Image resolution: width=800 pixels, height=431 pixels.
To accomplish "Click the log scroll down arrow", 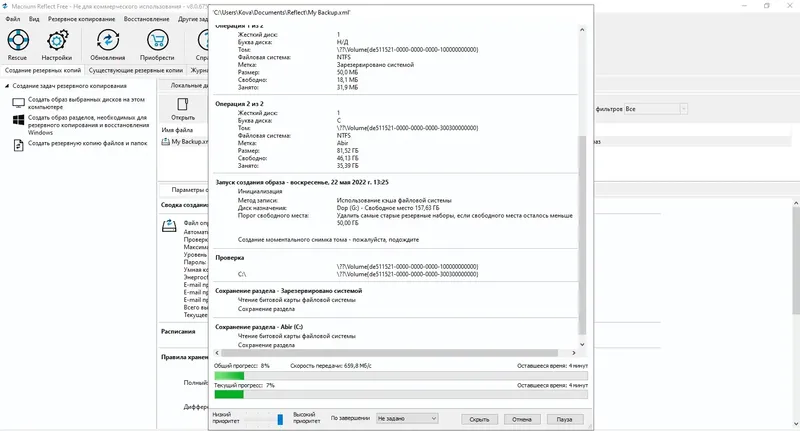I will [582, 345].
